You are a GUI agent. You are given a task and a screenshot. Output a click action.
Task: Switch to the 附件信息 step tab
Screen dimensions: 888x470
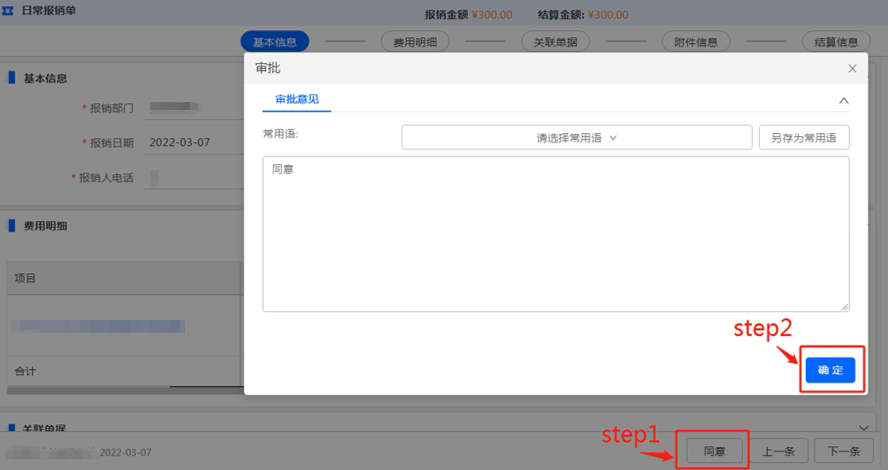coord(695,42)
